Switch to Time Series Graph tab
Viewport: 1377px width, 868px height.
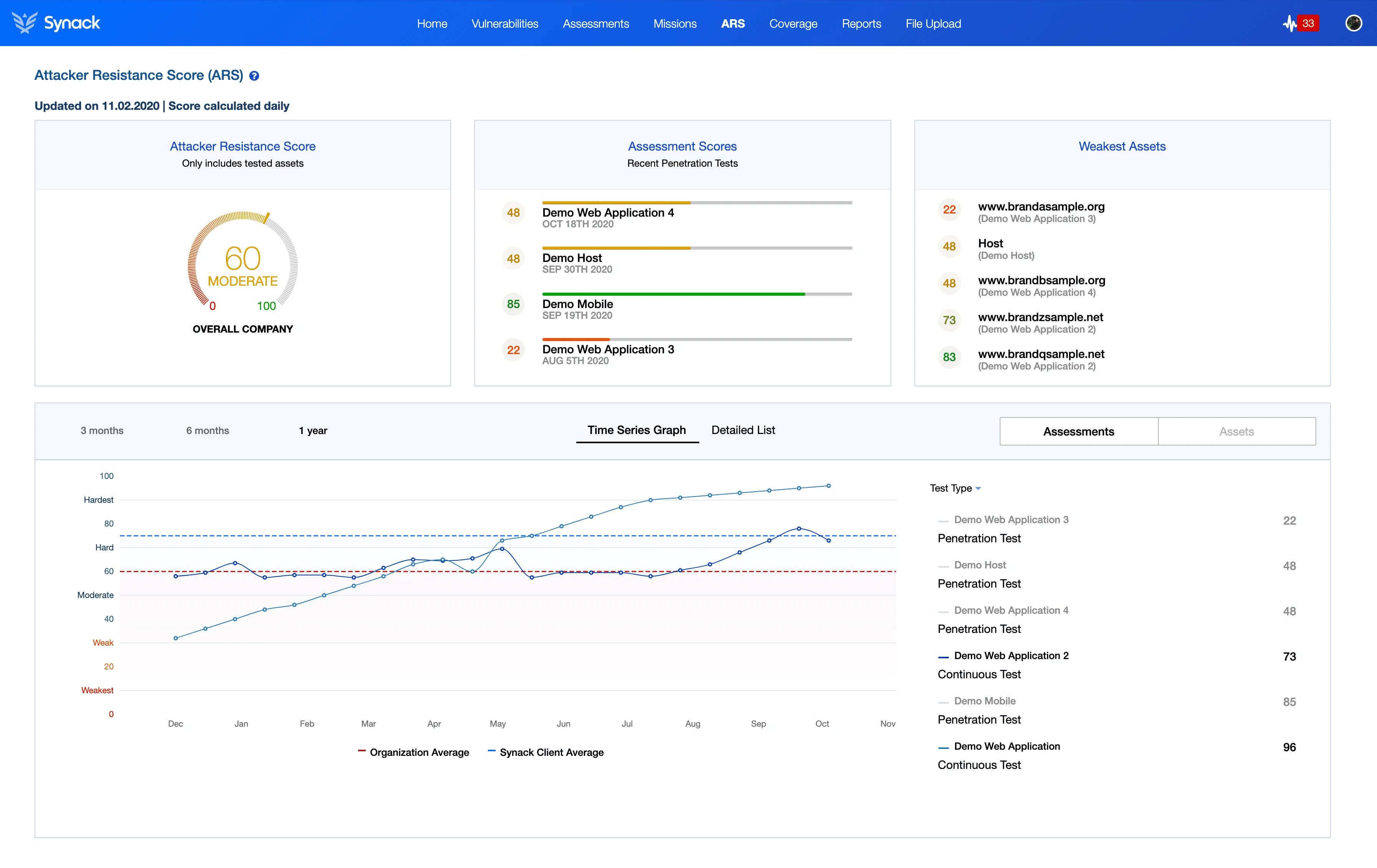pyautogui.click(x=637, y=431)
